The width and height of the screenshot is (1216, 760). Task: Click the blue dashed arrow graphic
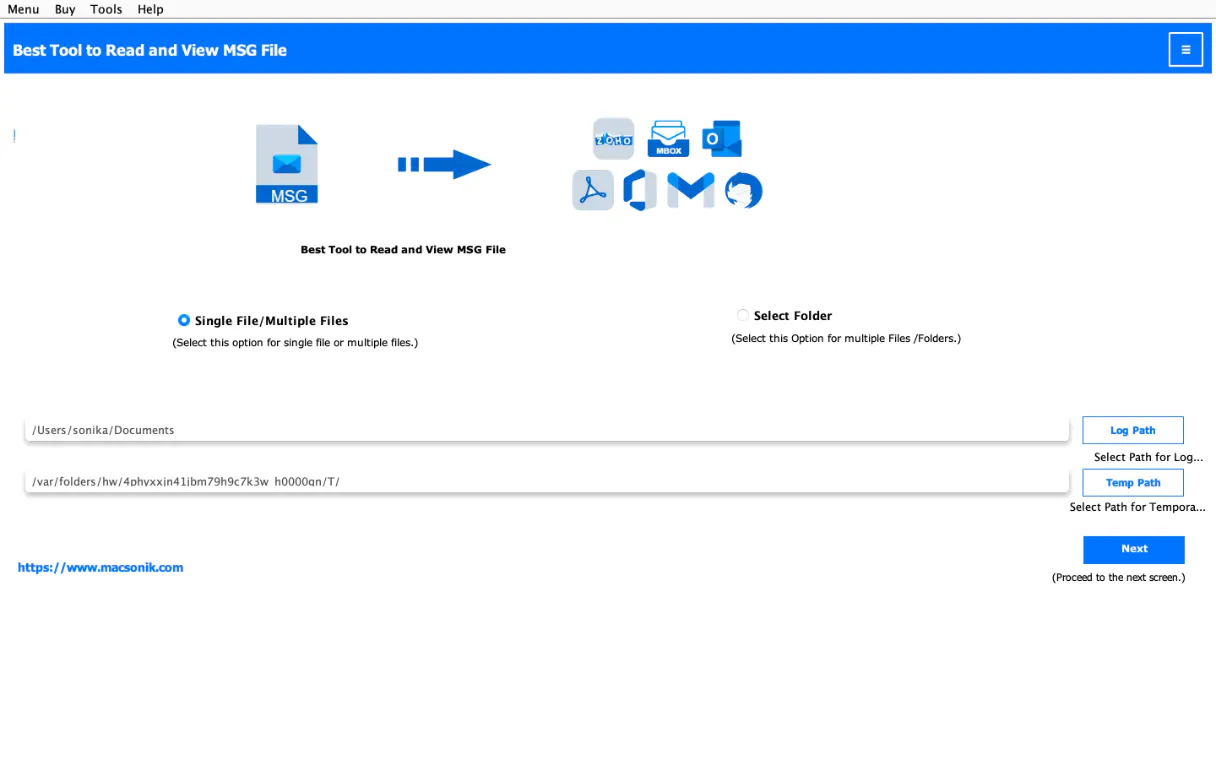444,164
